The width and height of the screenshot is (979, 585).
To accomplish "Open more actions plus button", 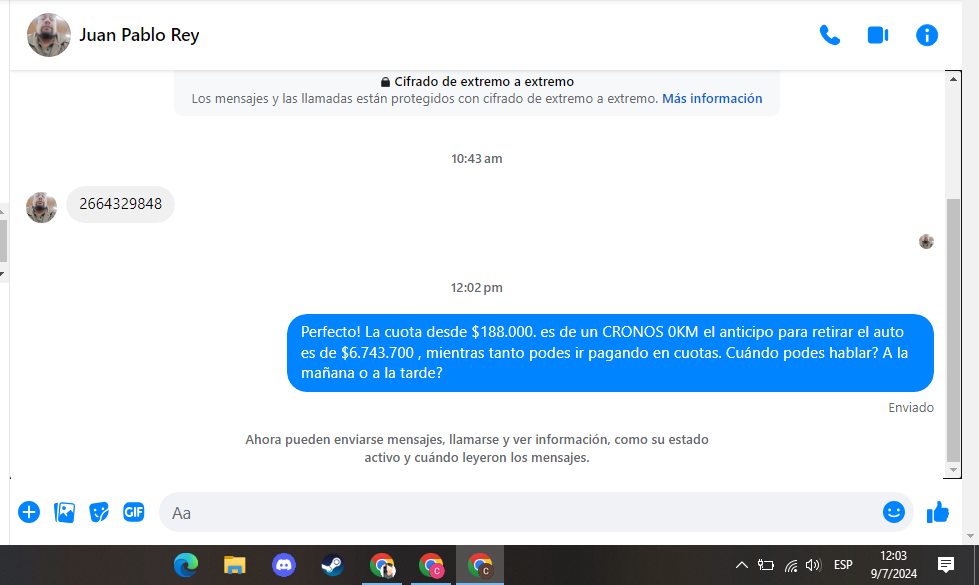I will coord(29,512).
